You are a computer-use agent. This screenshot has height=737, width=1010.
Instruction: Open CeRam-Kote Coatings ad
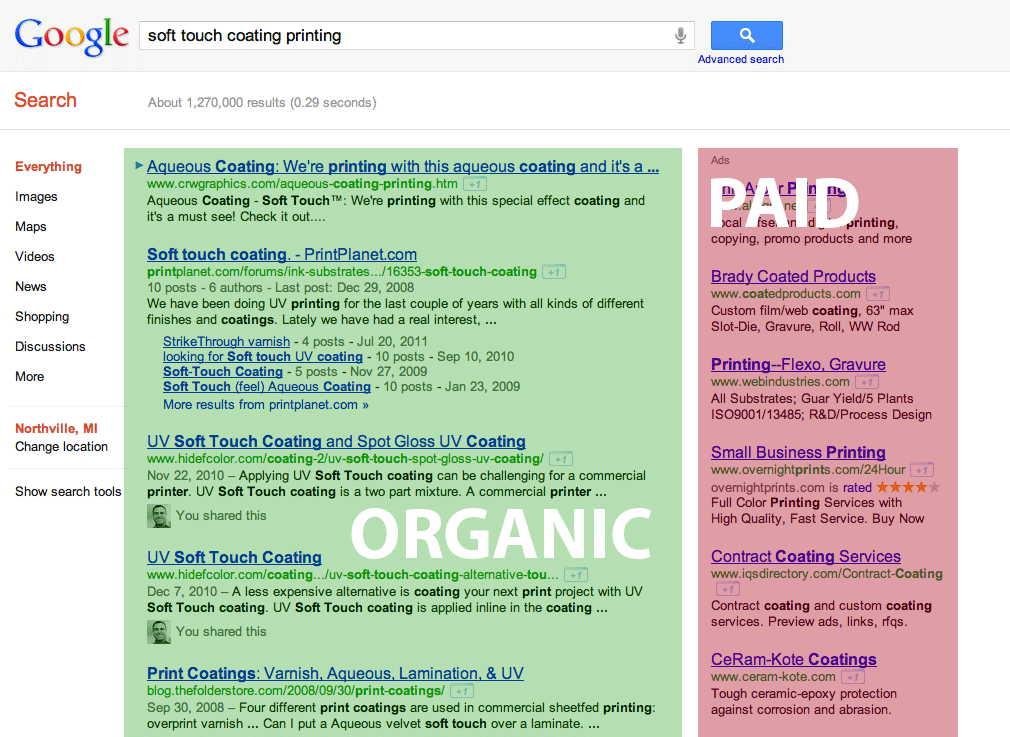pyautogui.click(x=794, y=660)
